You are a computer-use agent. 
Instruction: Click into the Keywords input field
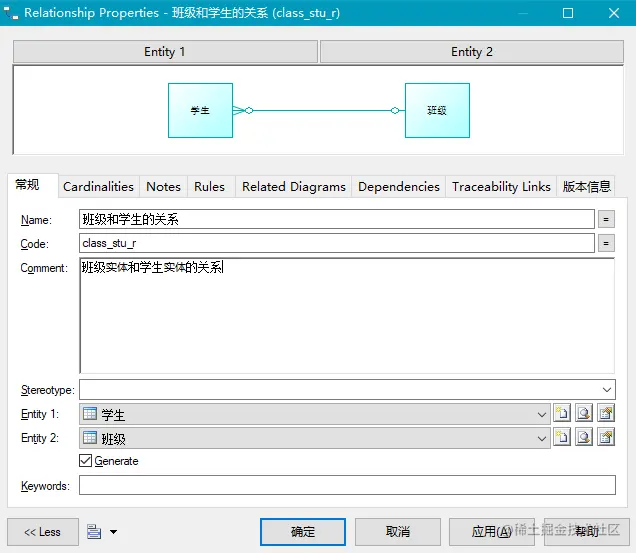point(347,485)
